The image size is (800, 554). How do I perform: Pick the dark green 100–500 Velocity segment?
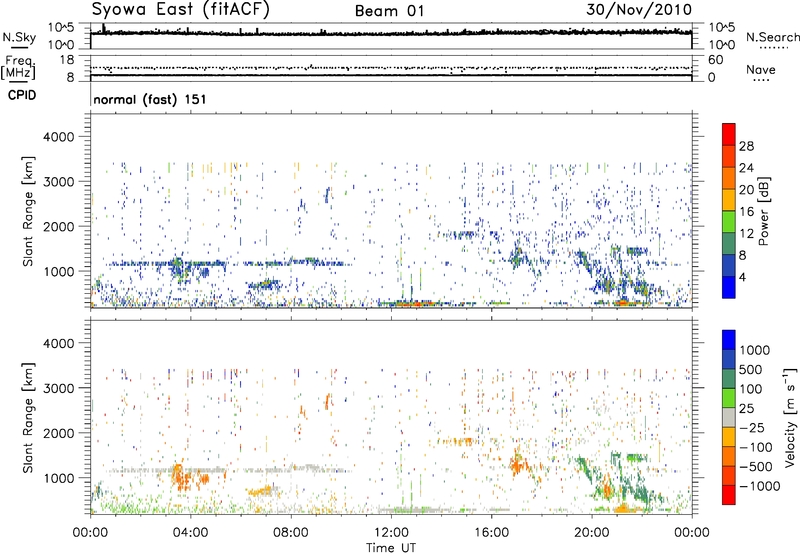(729, 379)
